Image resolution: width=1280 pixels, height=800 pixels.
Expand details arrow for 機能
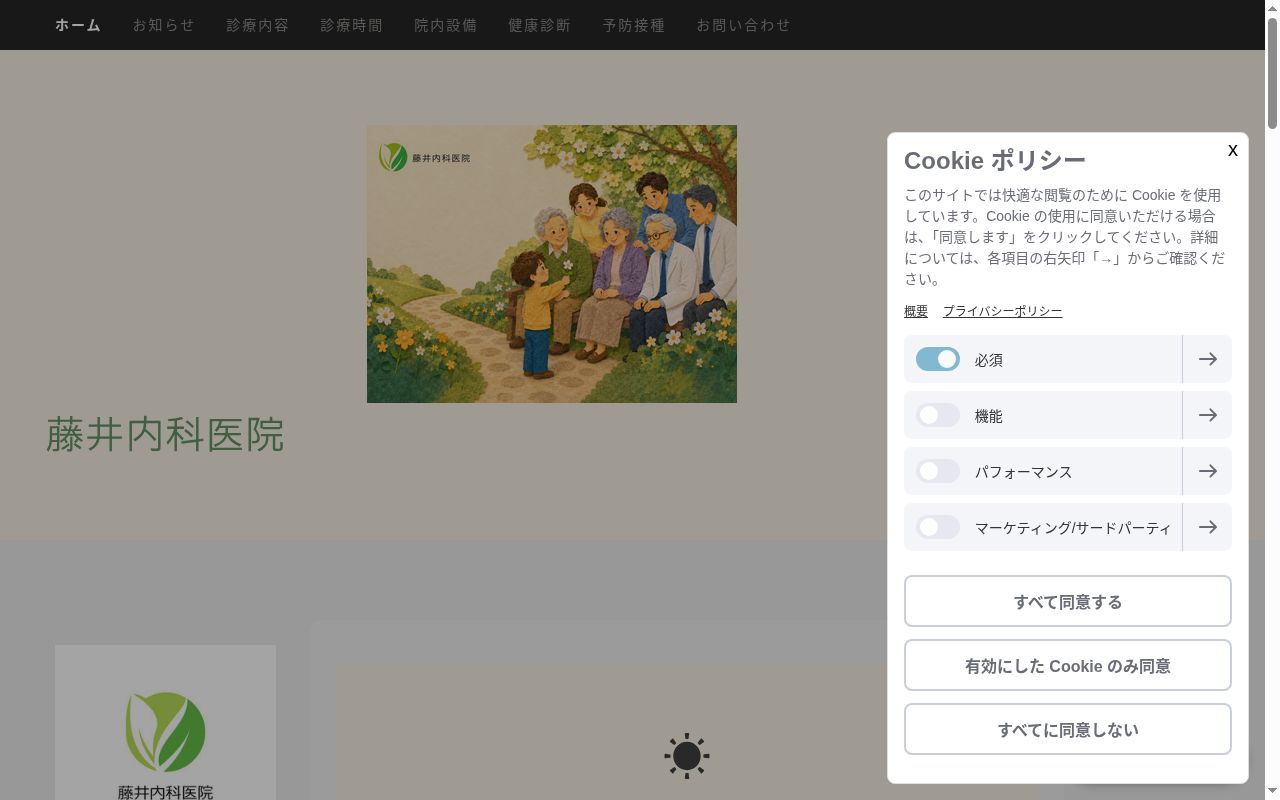pyautogui.click(x=1207, y=415)
